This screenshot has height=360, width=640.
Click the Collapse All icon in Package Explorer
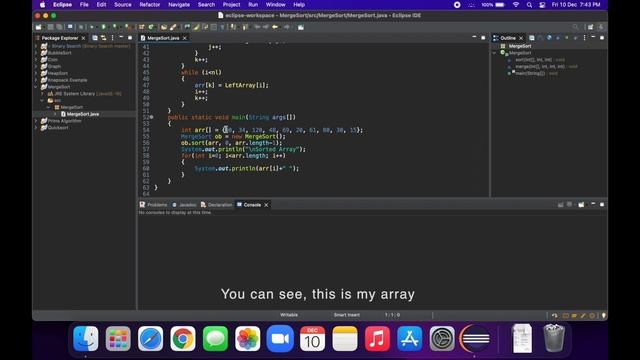95,38
